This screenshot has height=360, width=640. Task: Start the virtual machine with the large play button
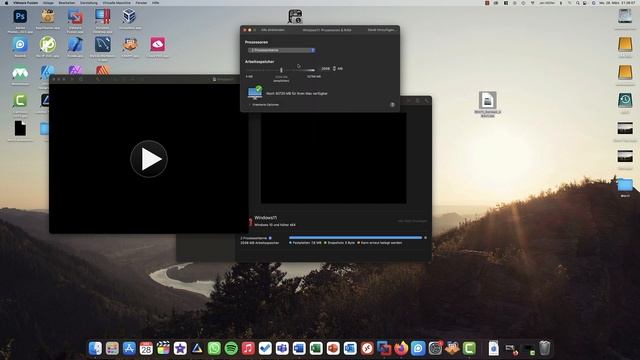click(x=149, y=159)
